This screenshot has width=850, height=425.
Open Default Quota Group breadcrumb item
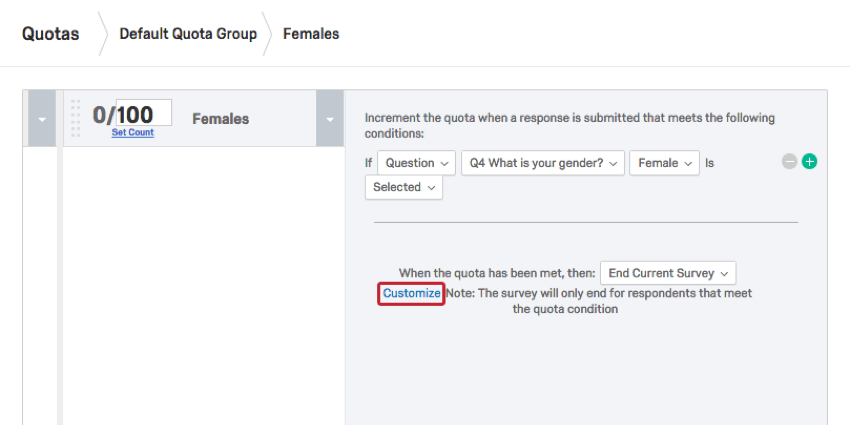[188, 34]
